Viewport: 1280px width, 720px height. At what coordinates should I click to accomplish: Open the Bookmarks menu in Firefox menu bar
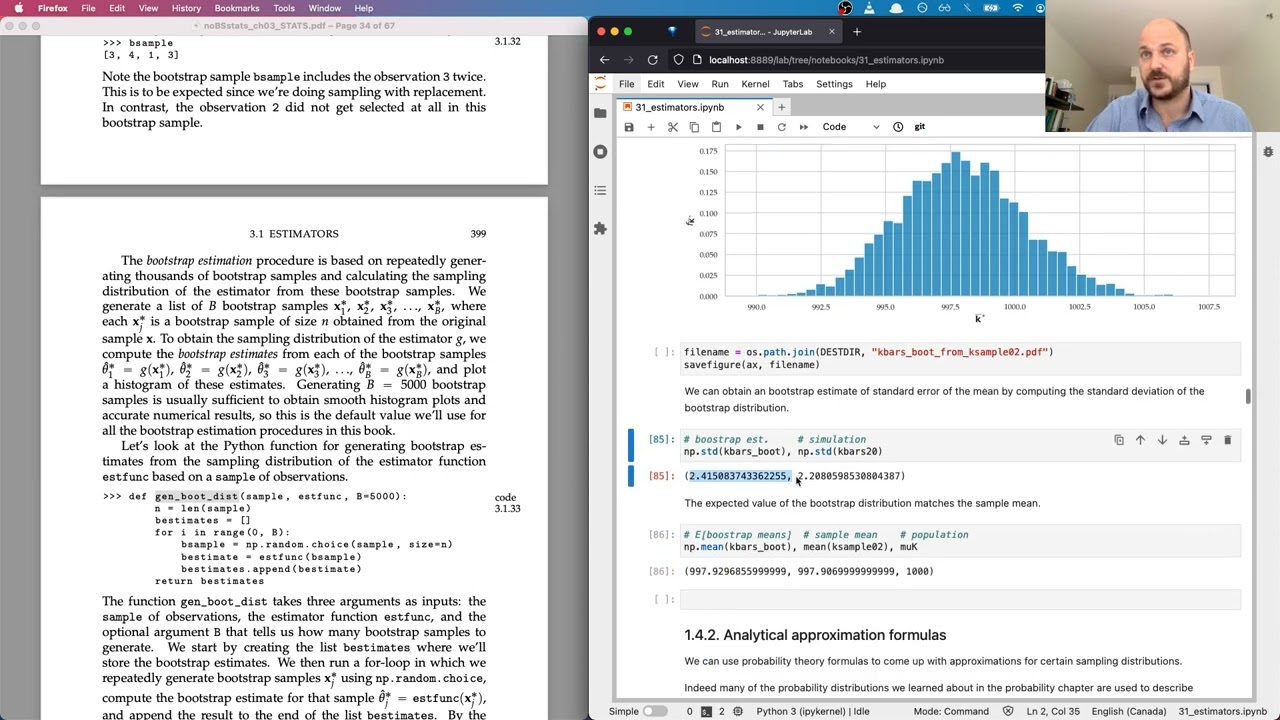[237, 8]
